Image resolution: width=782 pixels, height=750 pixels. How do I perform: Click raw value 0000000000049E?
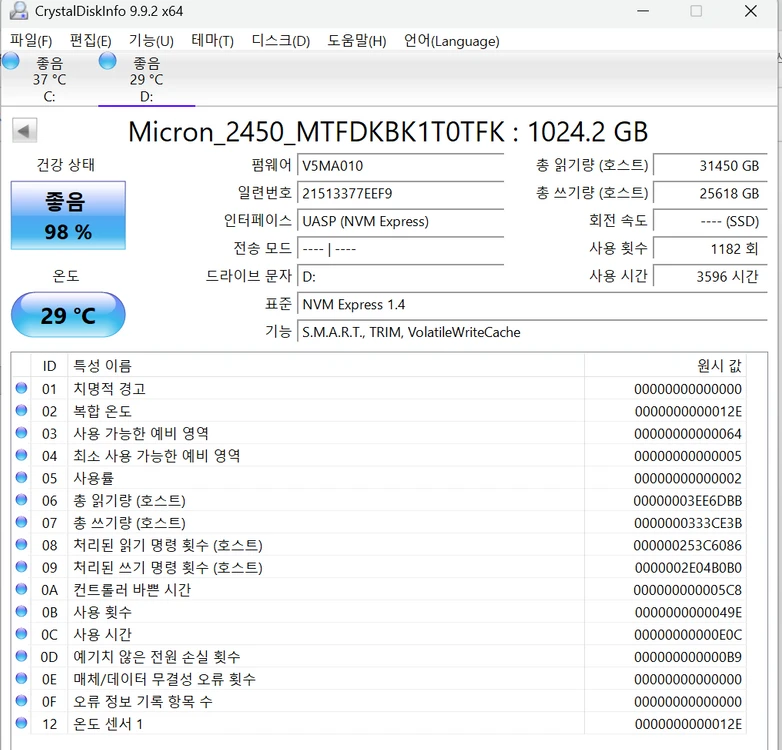(x=688, y=612)
